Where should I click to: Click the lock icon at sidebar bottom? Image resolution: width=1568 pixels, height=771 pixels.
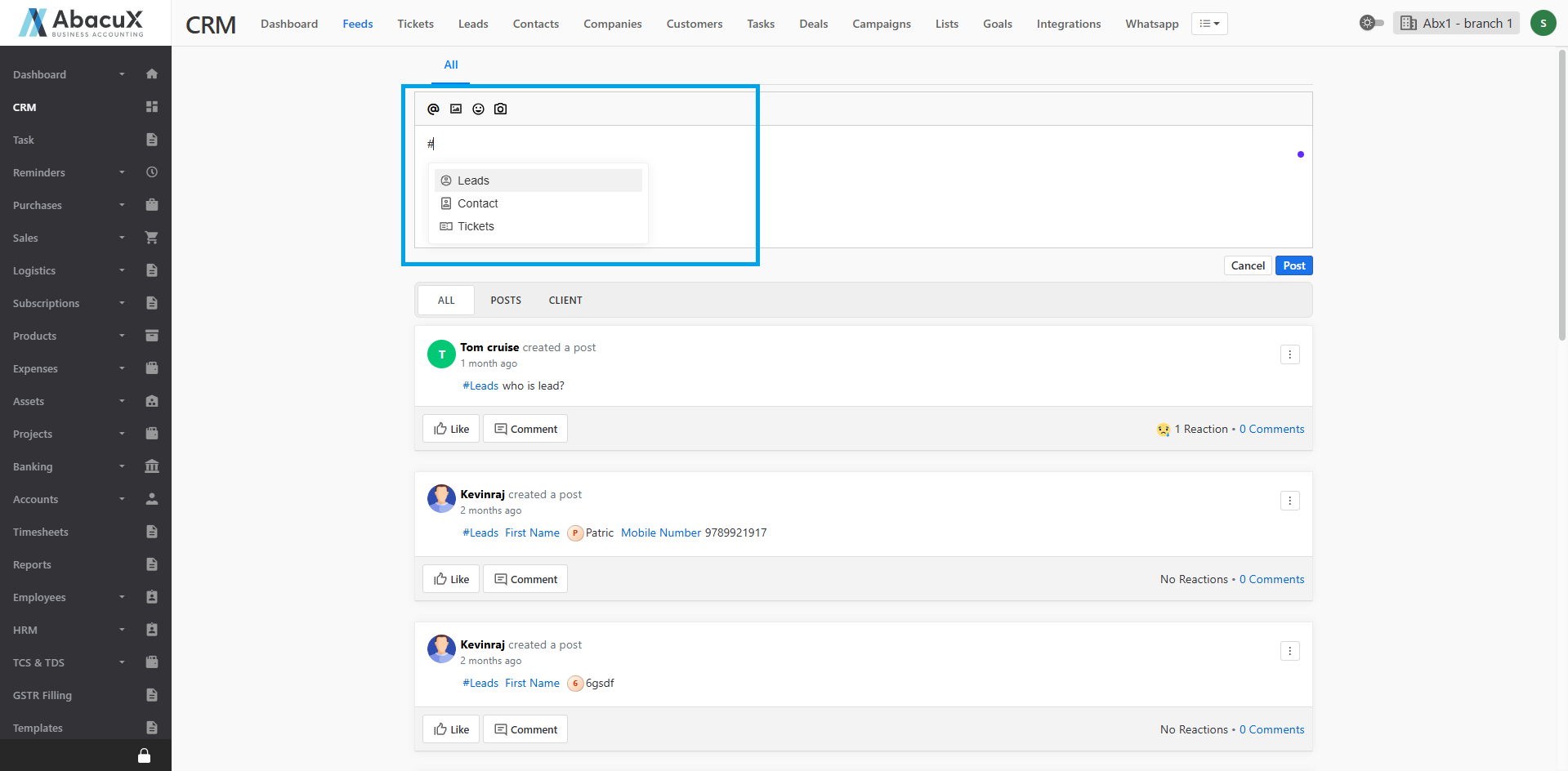pyautogui.click(x=144, y=755)
